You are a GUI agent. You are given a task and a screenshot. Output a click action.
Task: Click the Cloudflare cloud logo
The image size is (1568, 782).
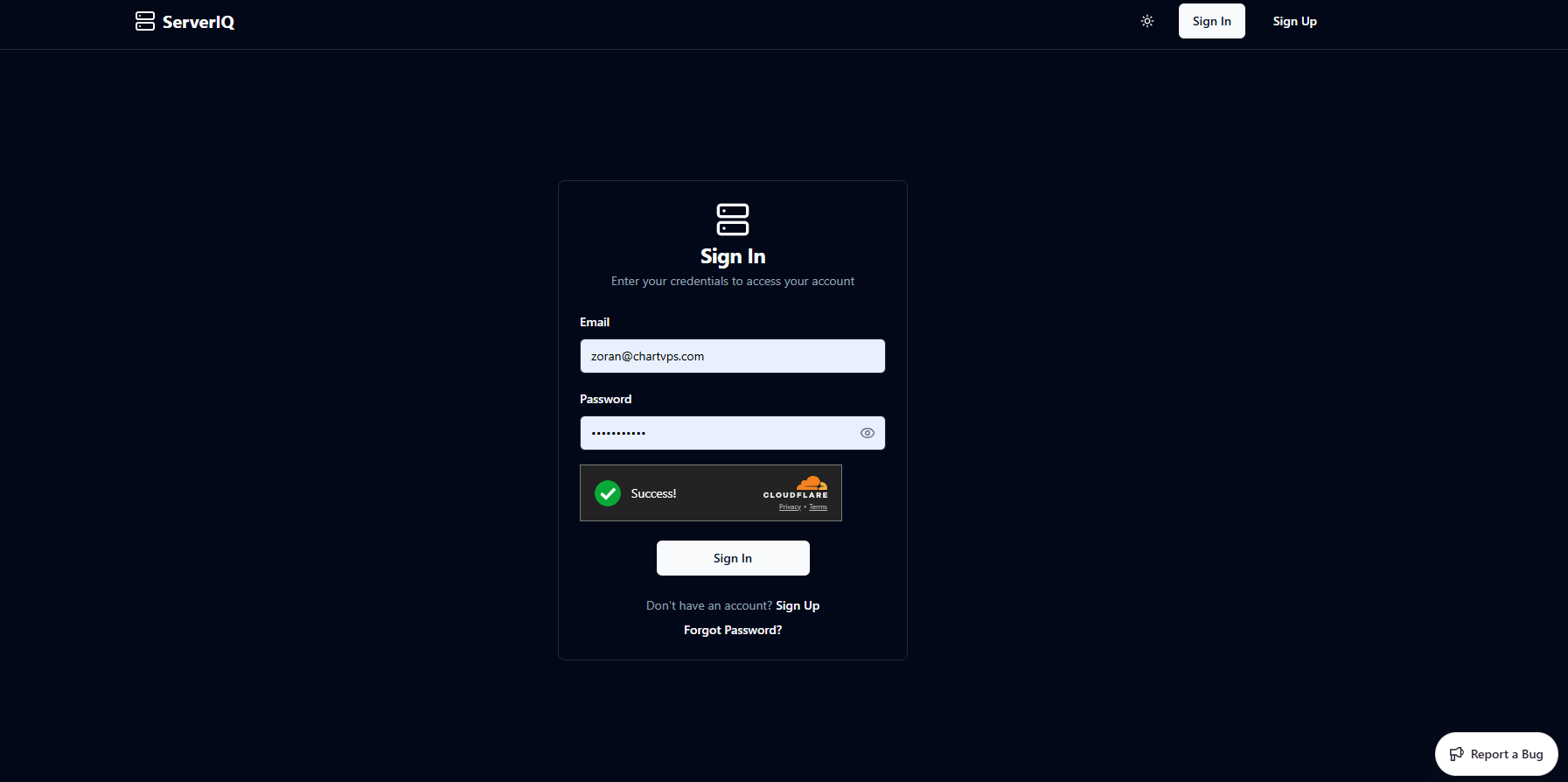(x=812, y=483)
